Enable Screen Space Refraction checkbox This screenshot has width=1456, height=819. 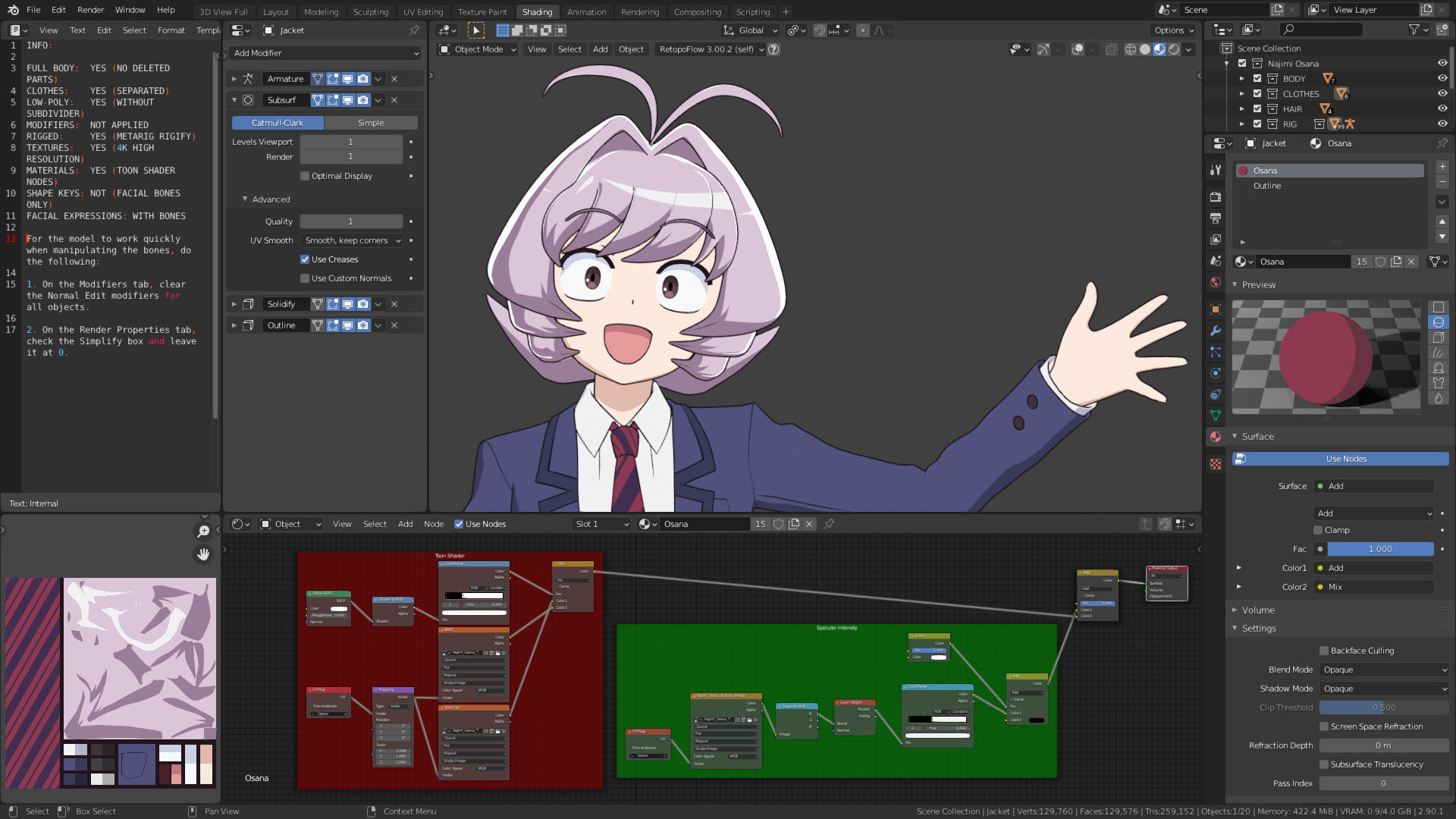[1324, 726]
